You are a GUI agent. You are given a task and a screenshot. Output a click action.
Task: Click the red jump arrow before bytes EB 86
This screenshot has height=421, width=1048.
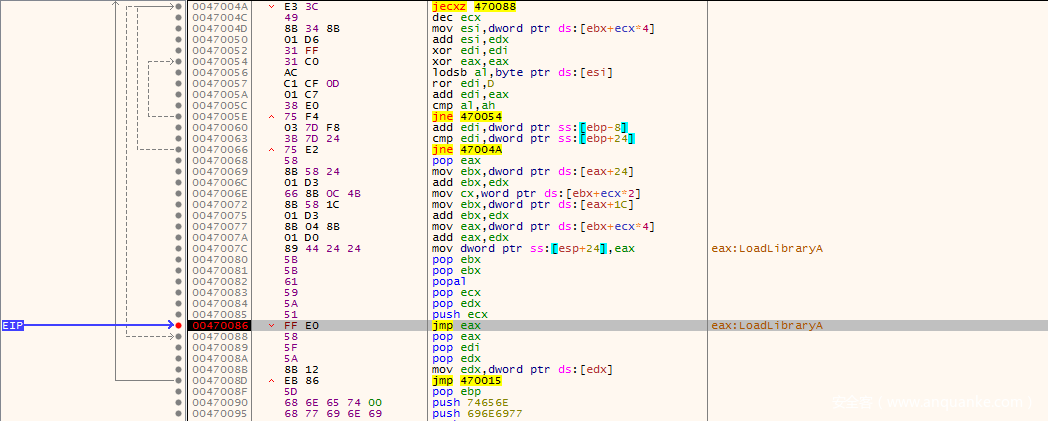(273, 380)
